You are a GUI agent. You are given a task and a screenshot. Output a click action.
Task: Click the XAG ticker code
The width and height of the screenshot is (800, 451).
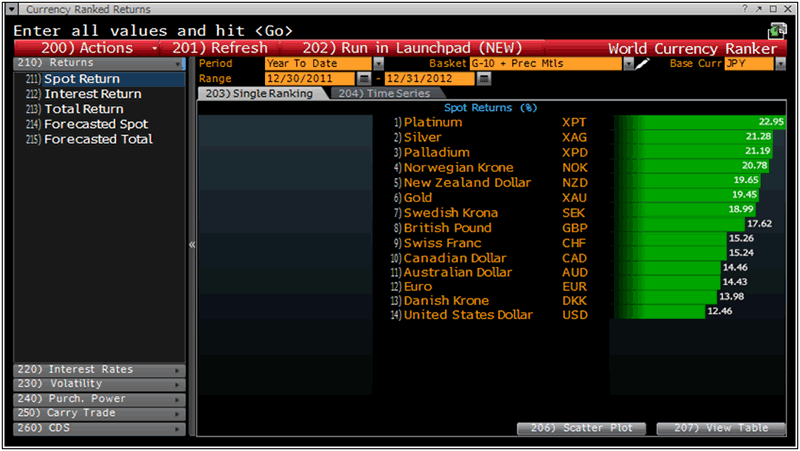pyautogui.click(x=574, y=137)
